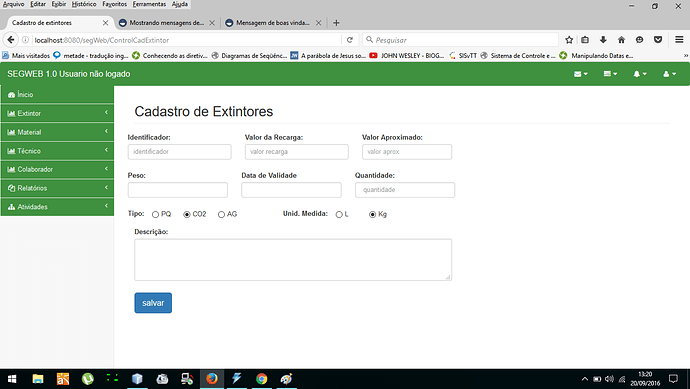
Task: Go to Início in the sidebar
Action: click(57, 95)
